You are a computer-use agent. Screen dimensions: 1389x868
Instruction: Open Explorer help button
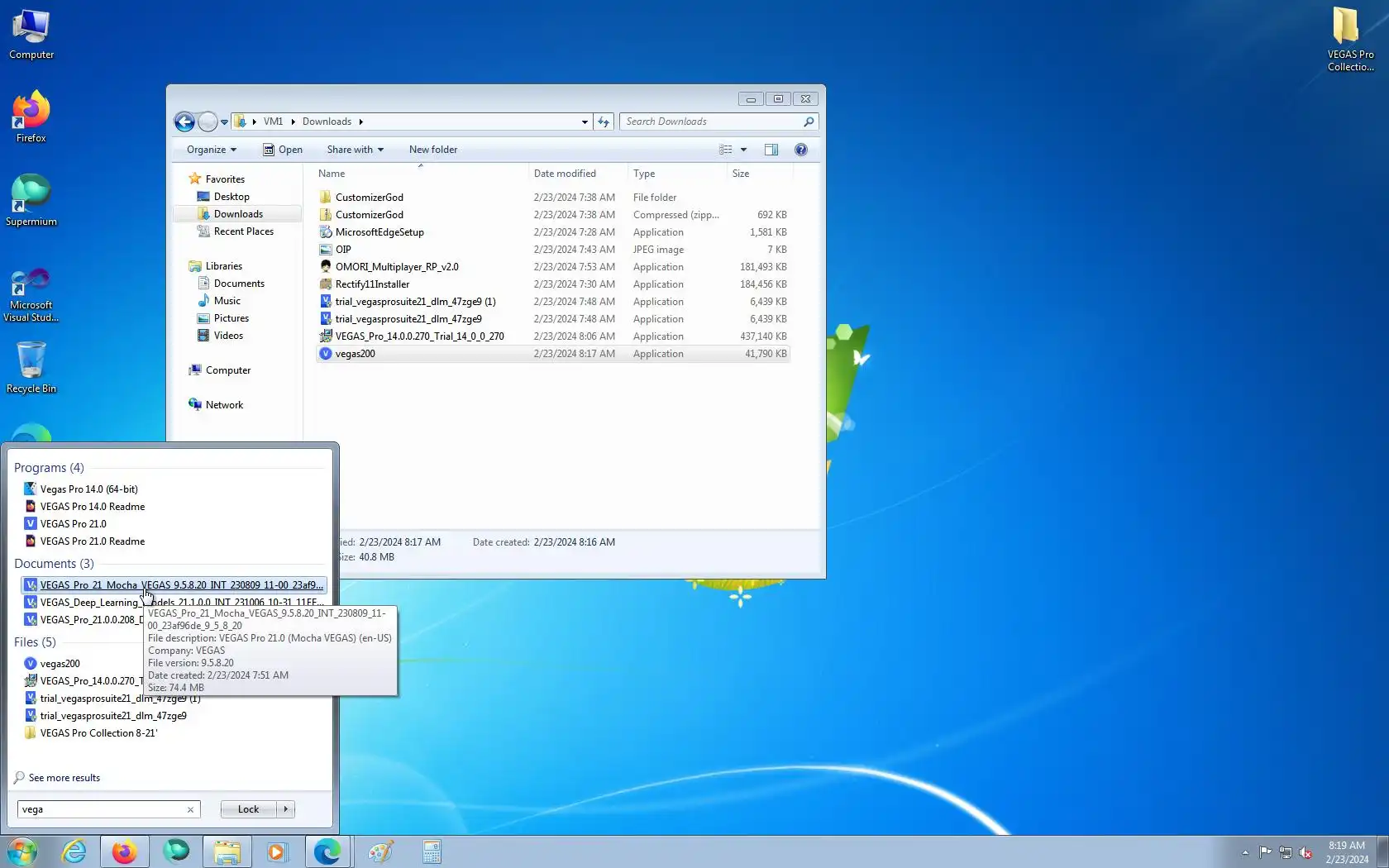(x=800, y=150)
